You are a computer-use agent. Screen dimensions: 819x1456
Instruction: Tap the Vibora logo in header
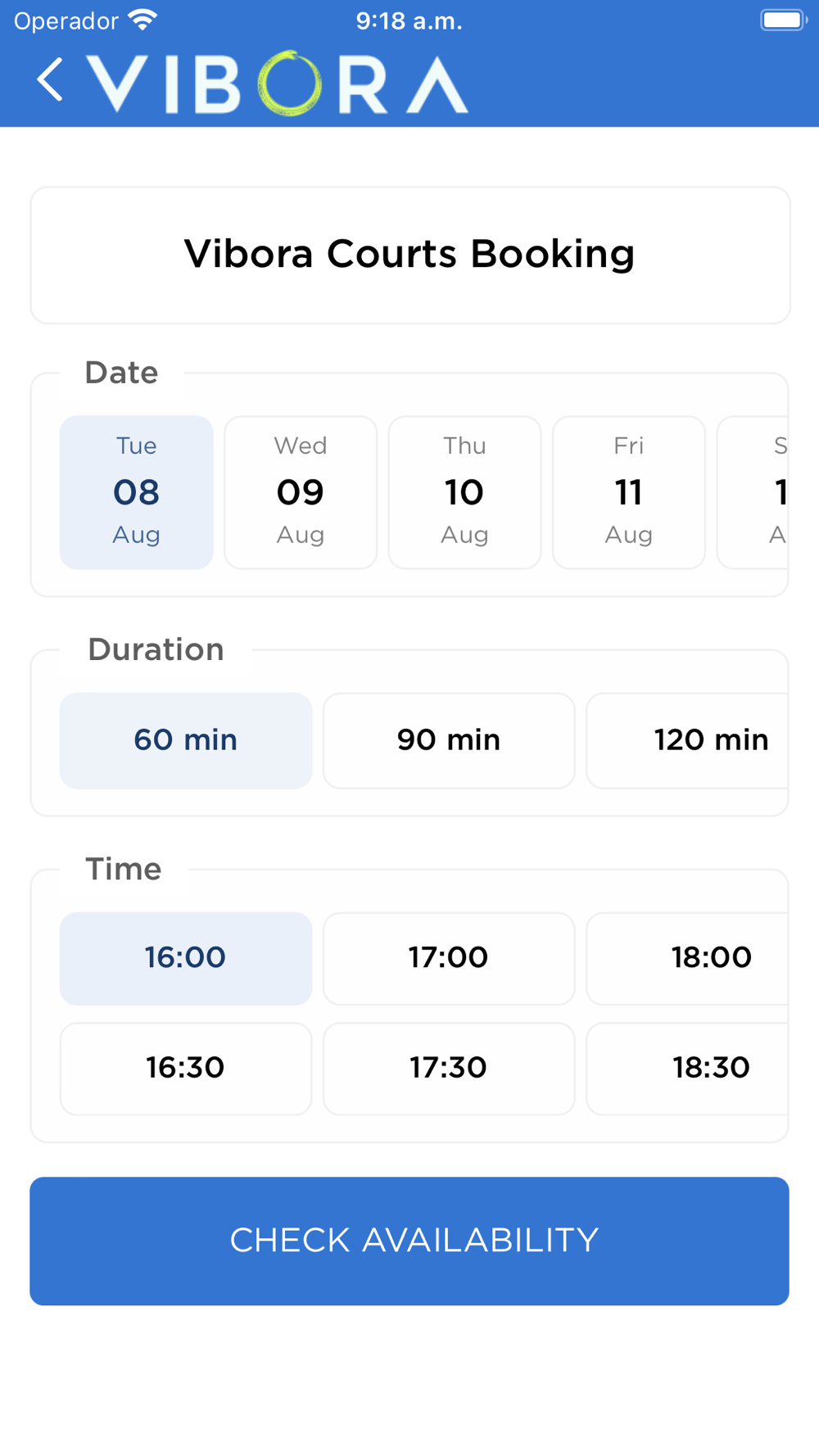[278, 84]
